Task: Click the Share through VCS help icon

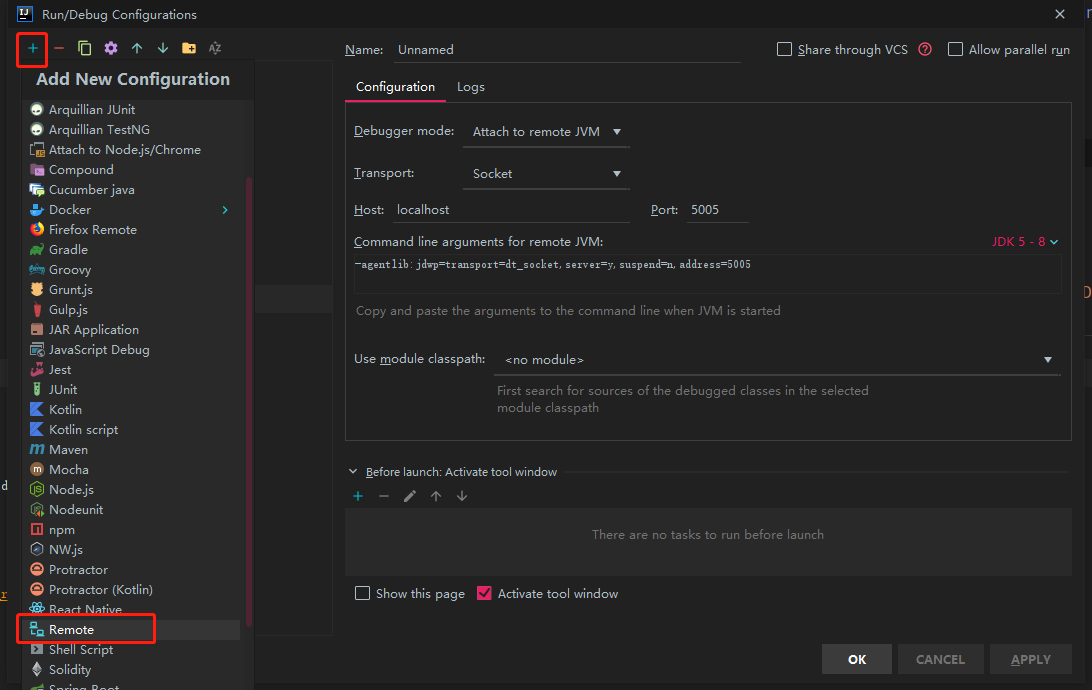Action: (925, 49)
